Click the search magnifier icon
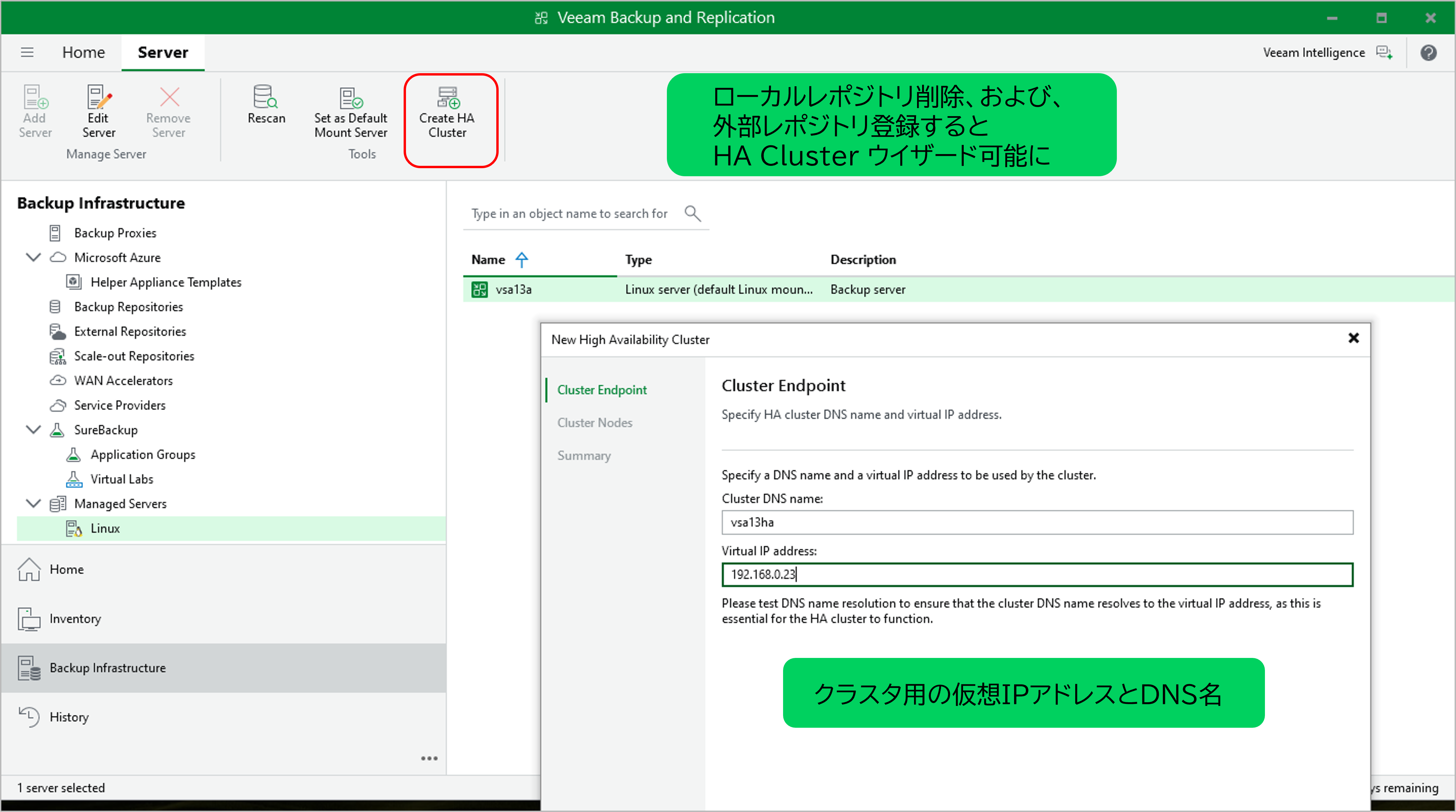1456x812 pixels. click(x=692, y=213)
